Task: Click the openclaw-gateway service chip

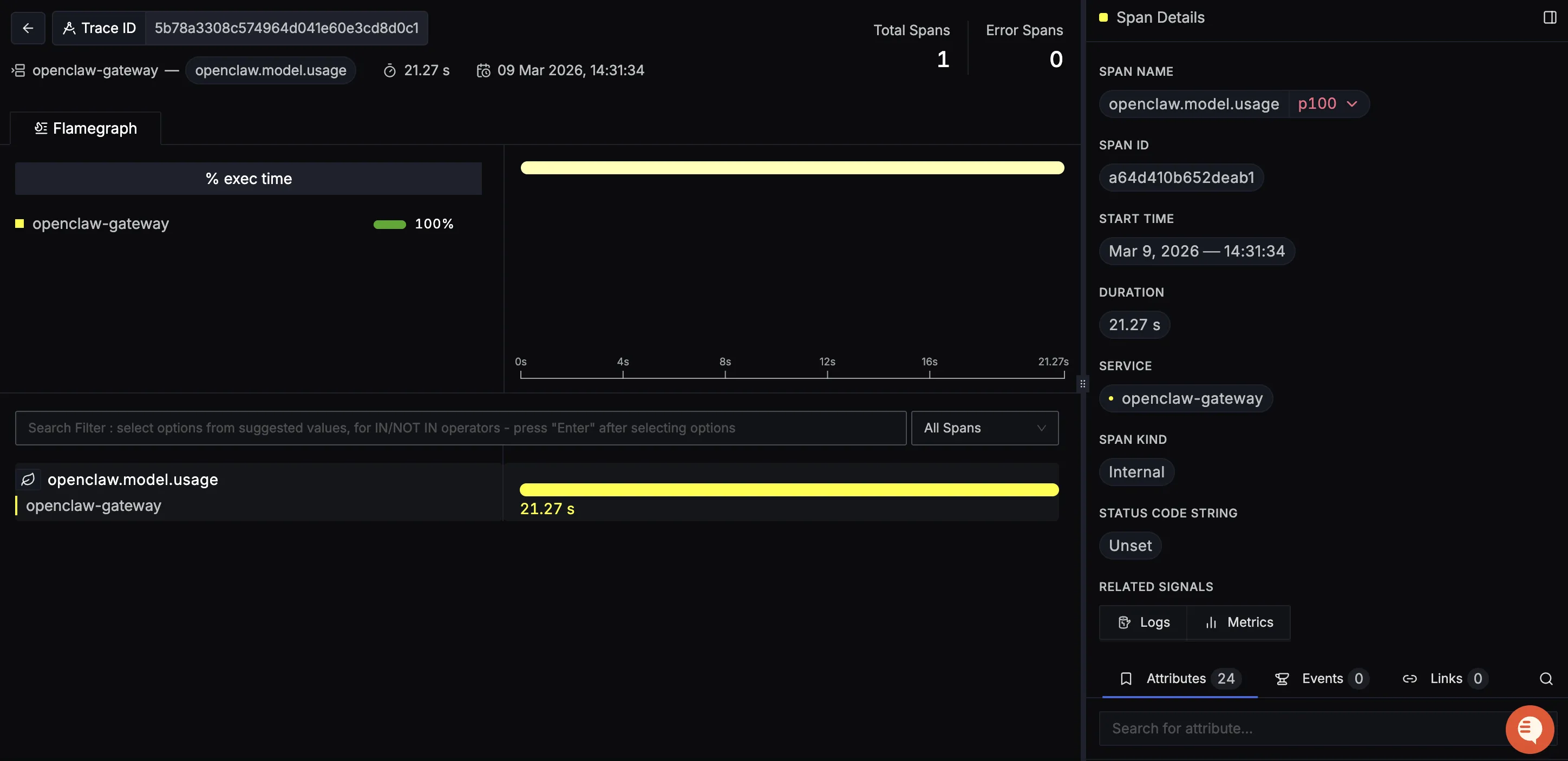Action: [1186, 398]
